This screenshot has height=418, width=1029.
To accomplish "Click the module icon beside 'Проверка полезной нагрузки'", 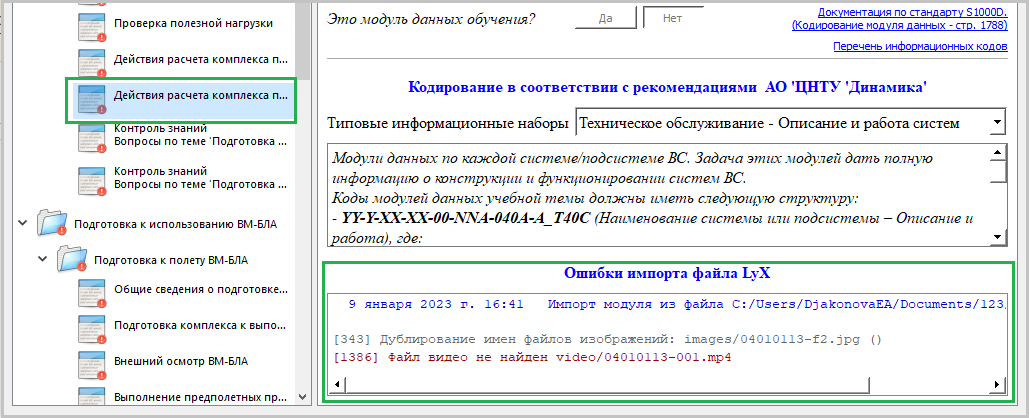I will tap(92, 23).
